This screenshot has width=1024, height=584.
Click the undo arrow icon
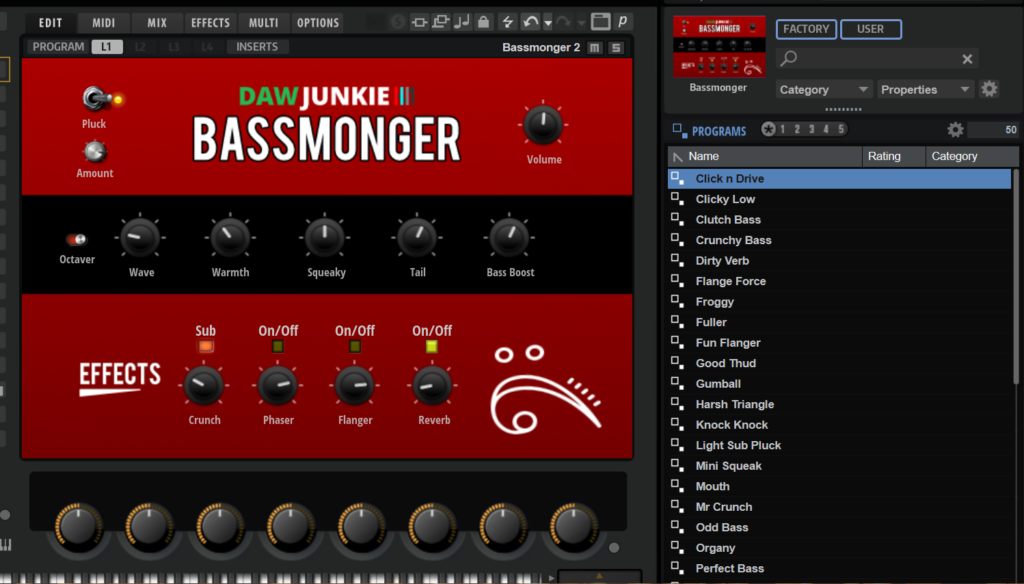coord(530,22)
